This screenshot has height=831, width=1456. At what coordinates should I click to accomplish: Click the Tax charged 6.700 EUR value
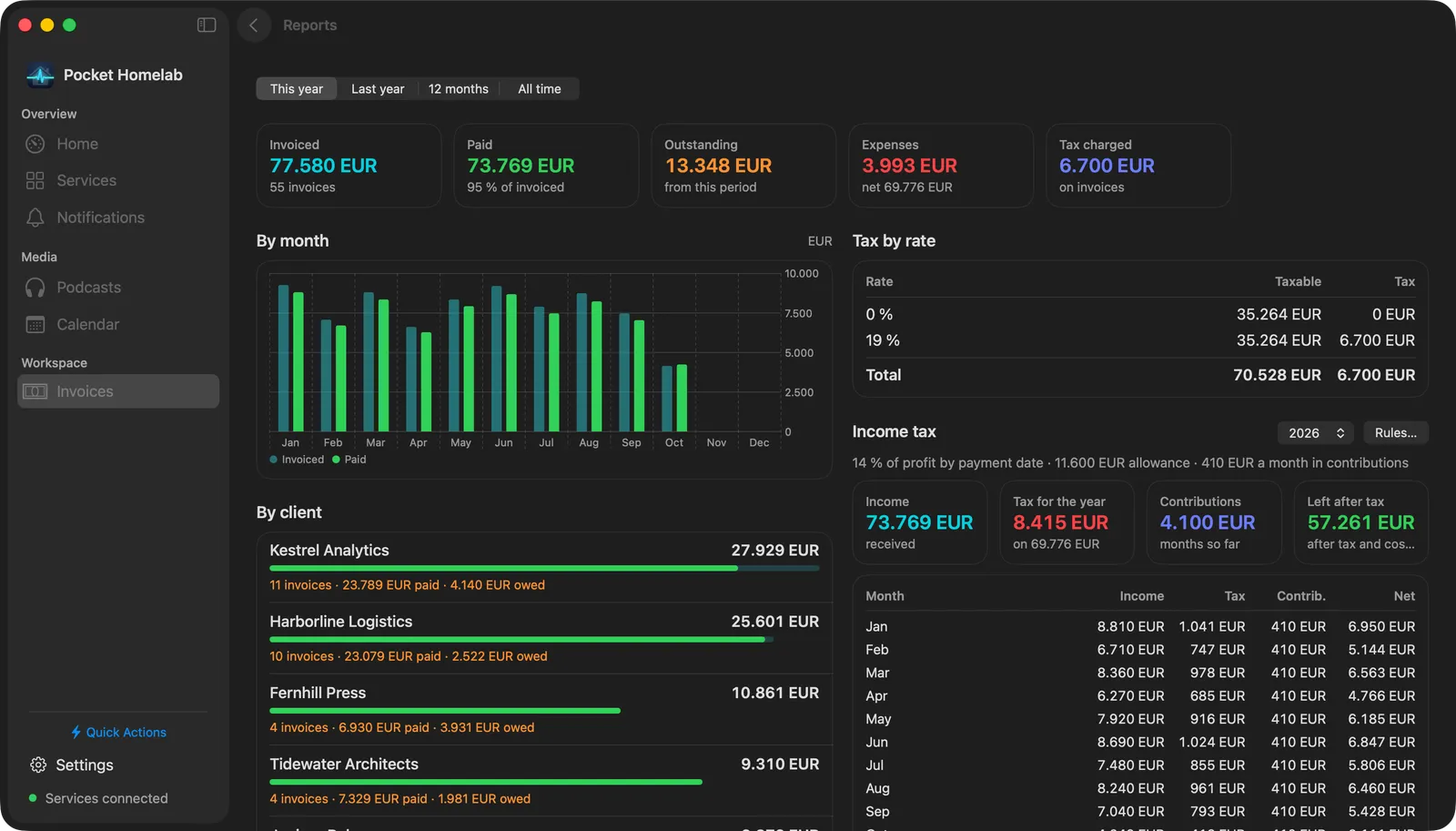pyautogui.click(x=1107, y=166)
